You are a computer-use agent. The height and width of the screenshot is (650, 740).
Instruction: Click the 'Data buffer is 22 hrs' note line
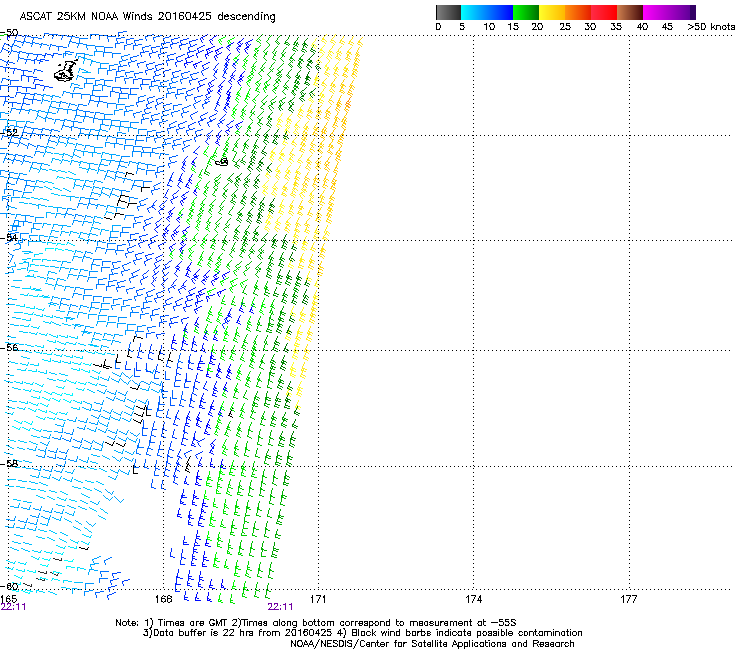[362, 633]
